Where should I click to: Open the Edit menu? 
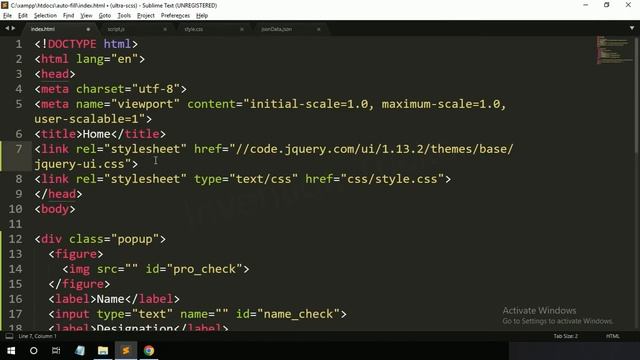tap(23, 16)
